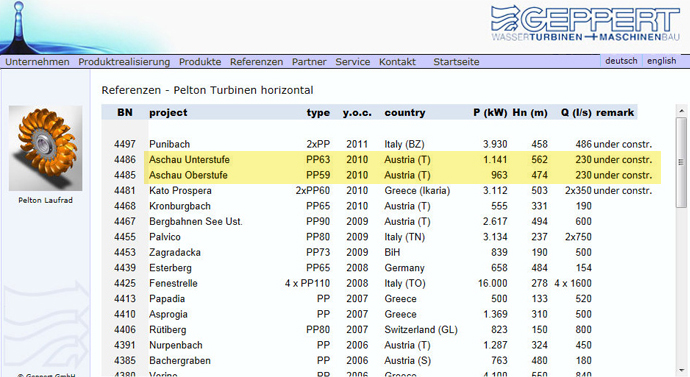690x377 pixels.
Task: Click the Fenestrelle project entry
Action: click(173, 283)
